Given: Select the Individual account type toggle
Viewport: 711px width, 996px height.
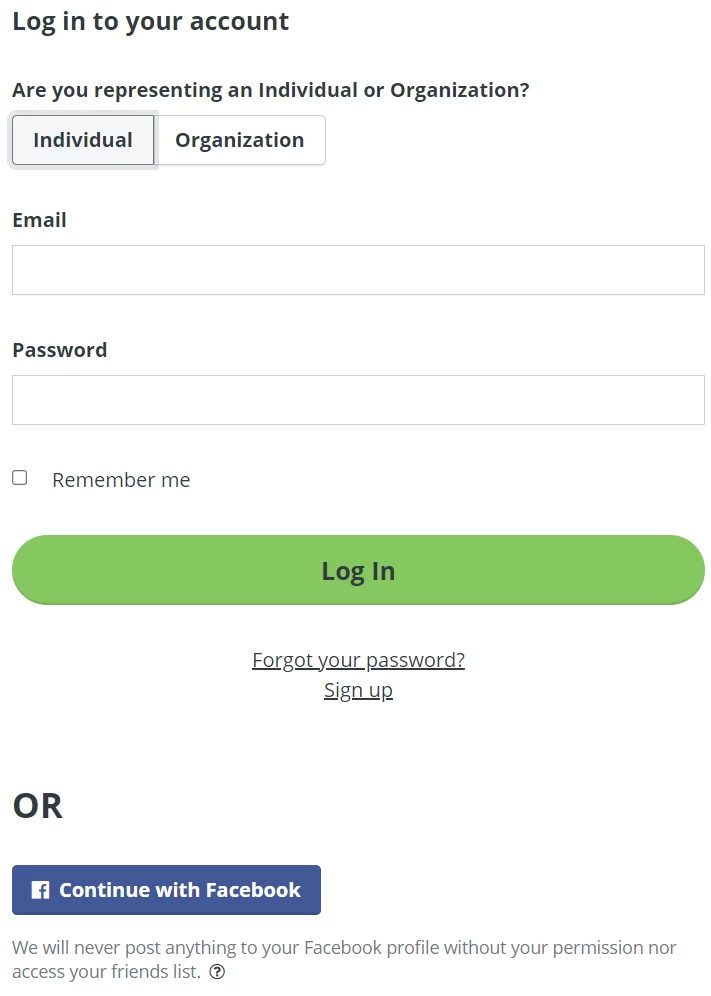Looking at the screenshot, I should tap(82, 140).
